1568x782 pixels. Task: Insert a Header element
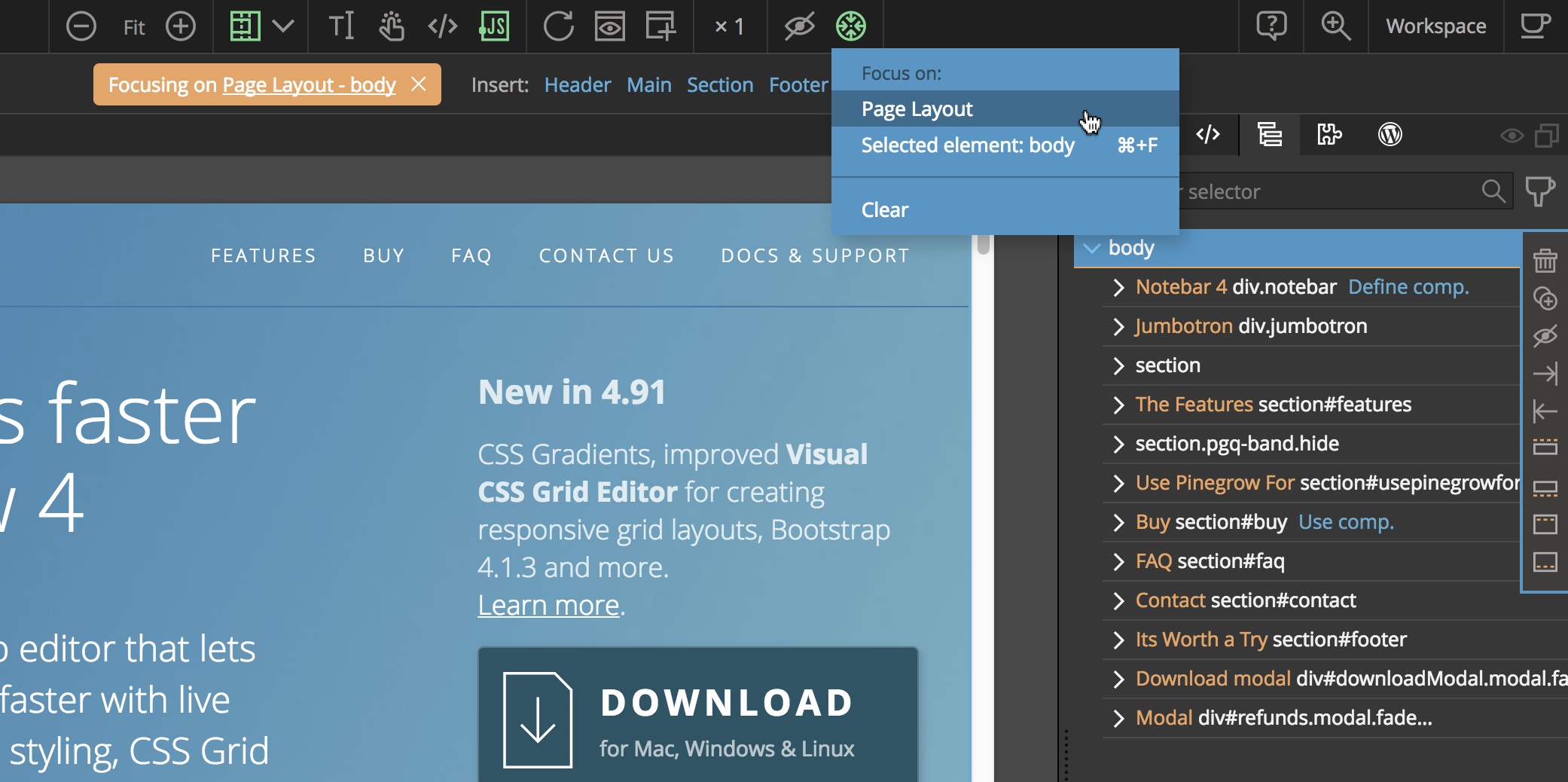coord(578,85)
